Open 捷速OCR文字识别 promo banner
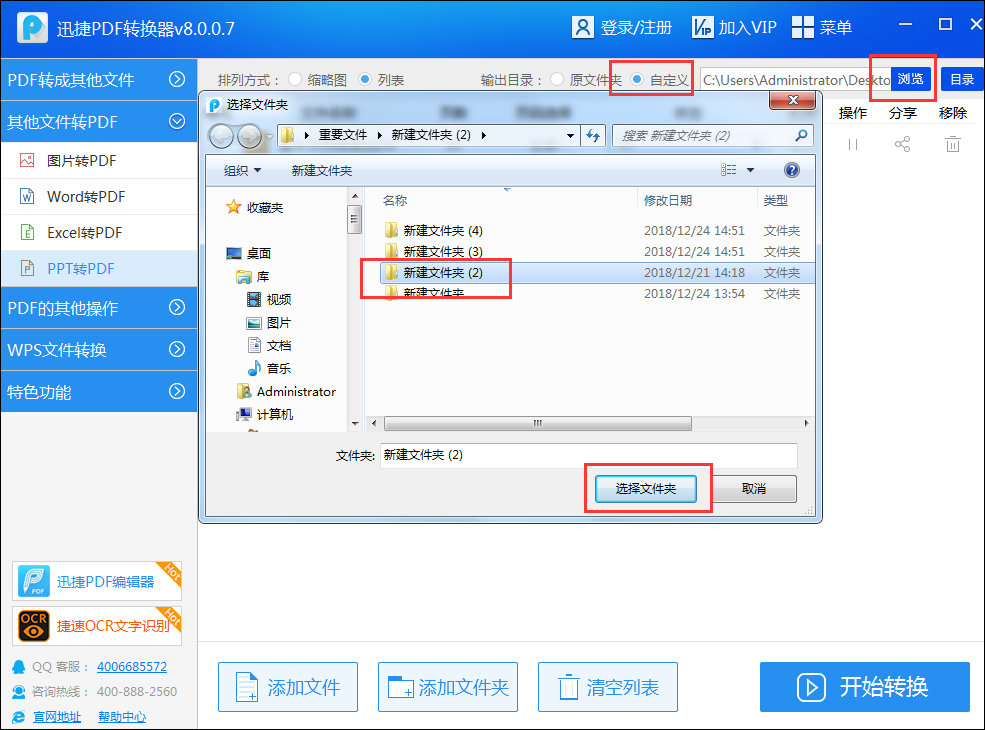 pos(97,626)
